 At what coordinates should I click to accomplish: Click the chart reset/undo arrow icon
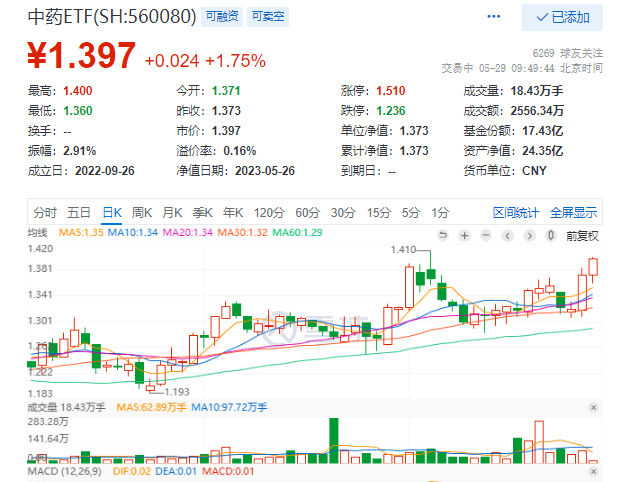pyautogui.click(x=443, y=236)
